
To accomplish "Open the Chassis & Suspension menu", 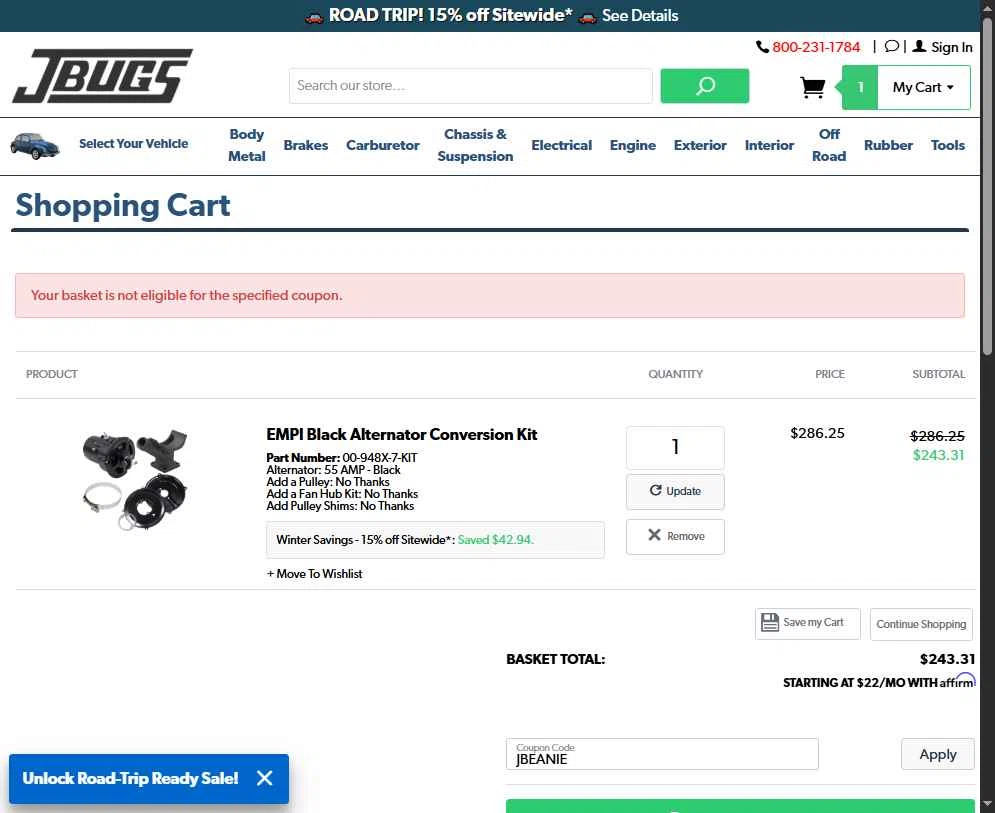I will coord(475,145).
